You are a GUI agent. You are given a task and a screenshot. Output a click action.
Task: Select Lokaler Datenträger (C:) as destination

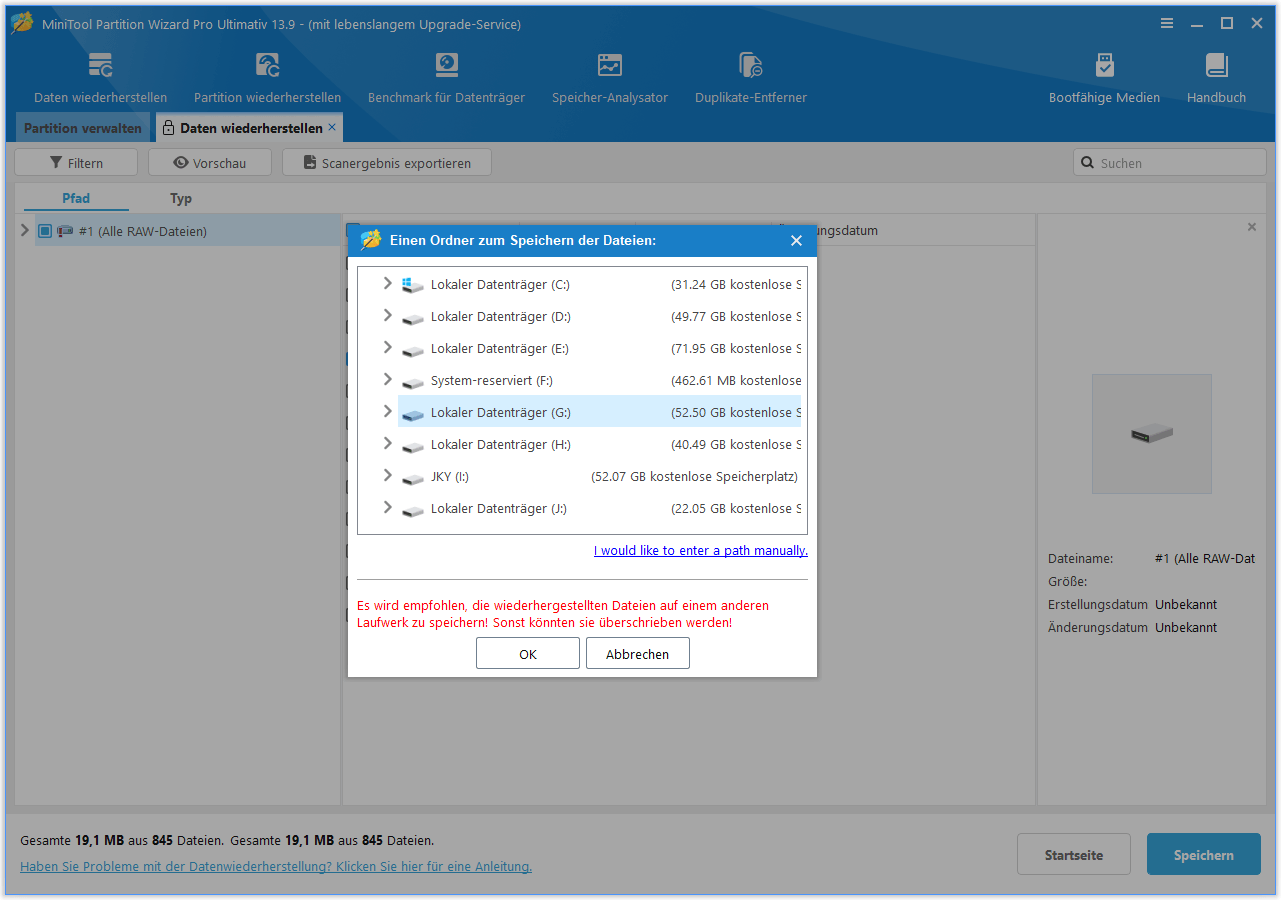(x=599, y=284)
